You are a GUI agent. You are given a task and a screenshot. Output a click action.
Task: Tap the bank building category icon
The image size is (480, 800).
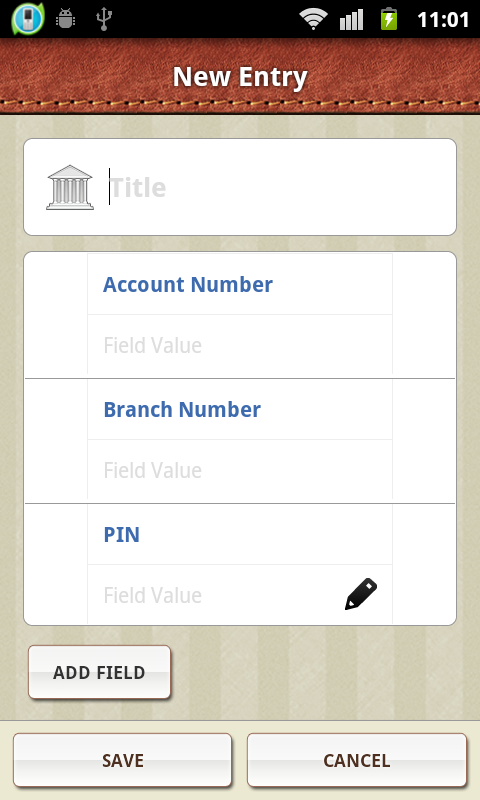coord(70,187)
